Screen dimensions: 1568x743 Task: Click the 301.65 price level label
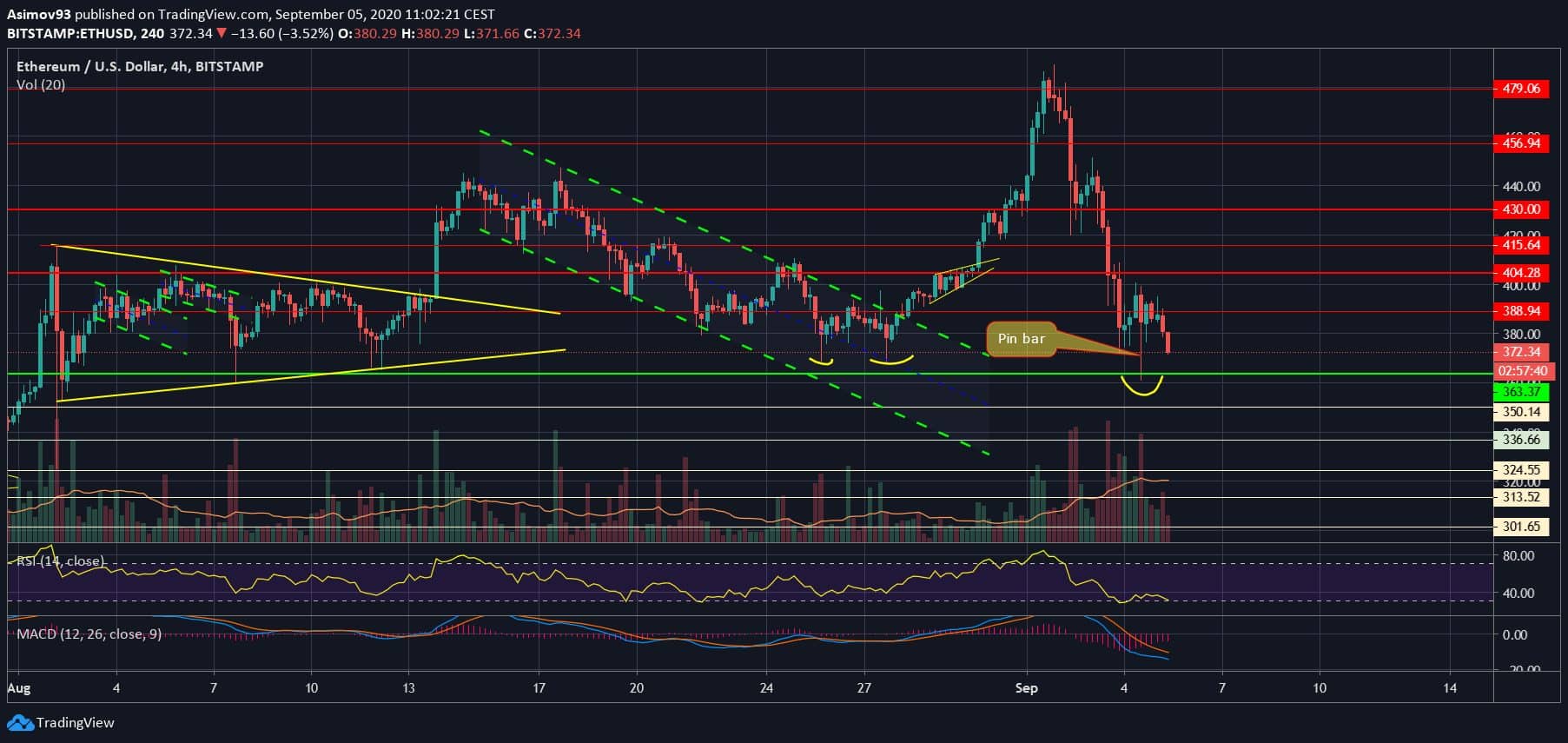click(x=1520, y=527)
